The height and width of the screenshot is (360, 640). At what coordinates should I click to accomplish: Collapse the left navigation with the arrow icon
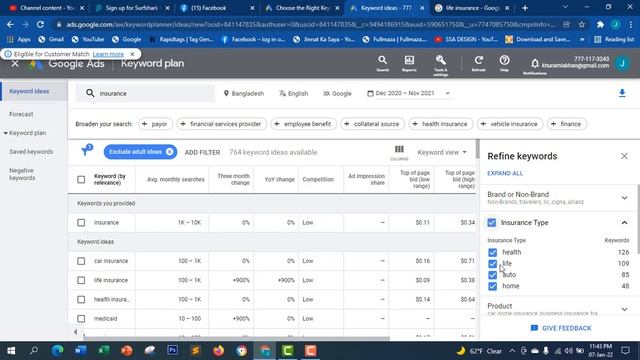[x=76, y=332]
